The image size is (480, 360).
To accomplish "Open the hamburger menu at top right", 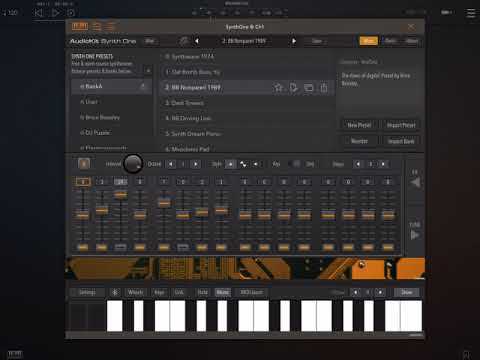I will [471, 13].
